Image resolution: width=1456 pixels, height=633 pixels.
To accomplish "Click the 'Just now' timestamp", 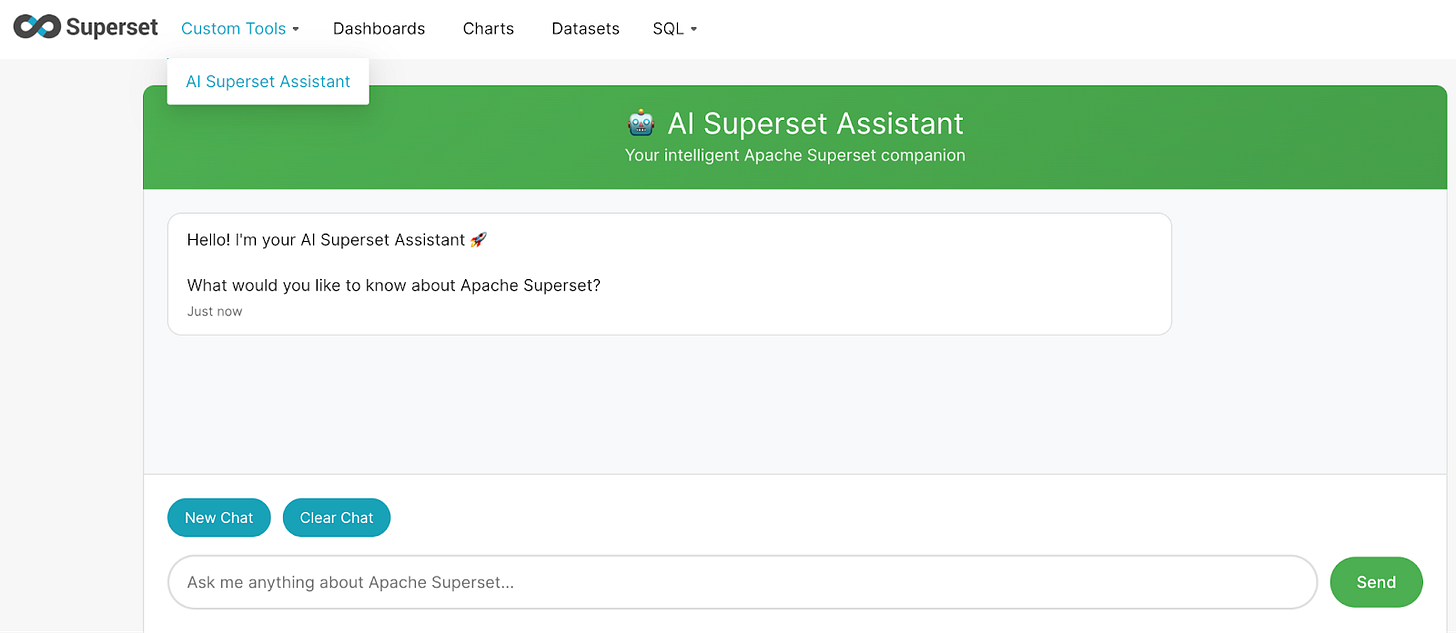I will 214,311.
